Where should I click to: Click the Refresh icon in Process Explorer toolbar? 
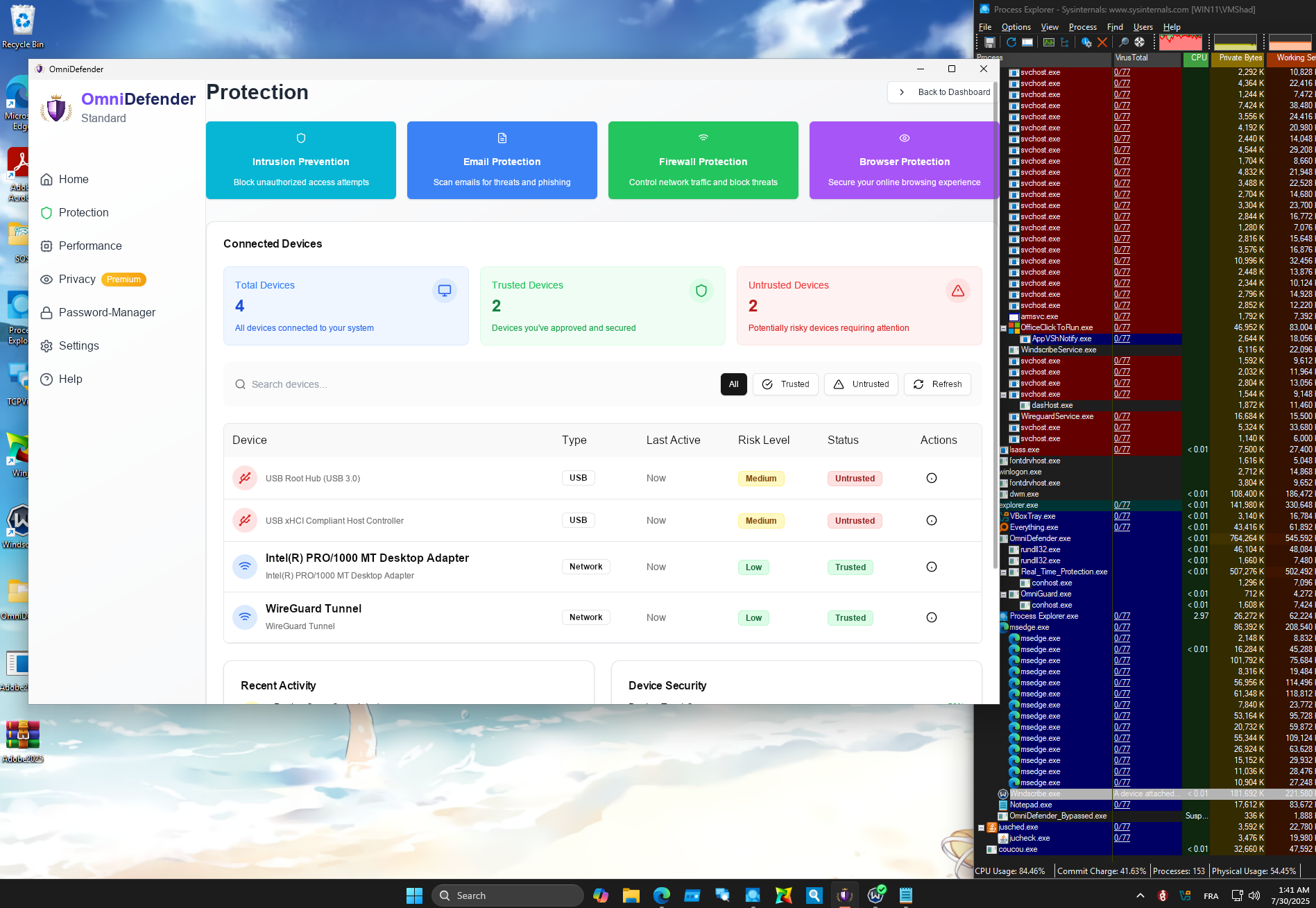click(x=1011, y=42)
